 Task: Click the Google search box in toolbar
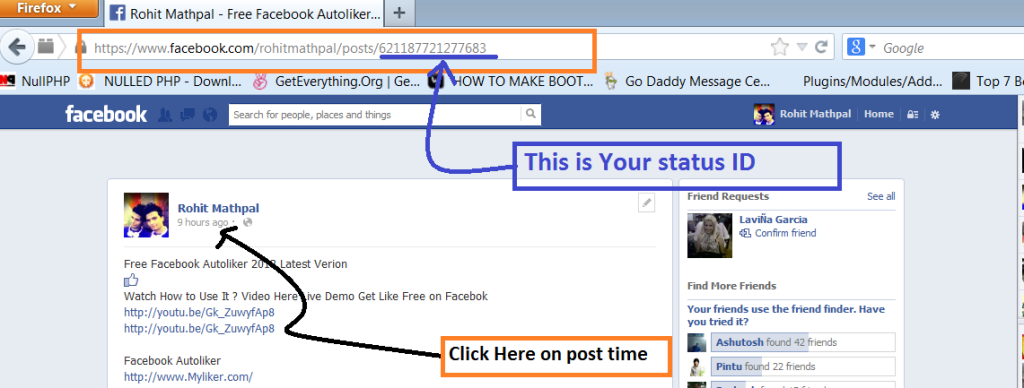(950, 48)
